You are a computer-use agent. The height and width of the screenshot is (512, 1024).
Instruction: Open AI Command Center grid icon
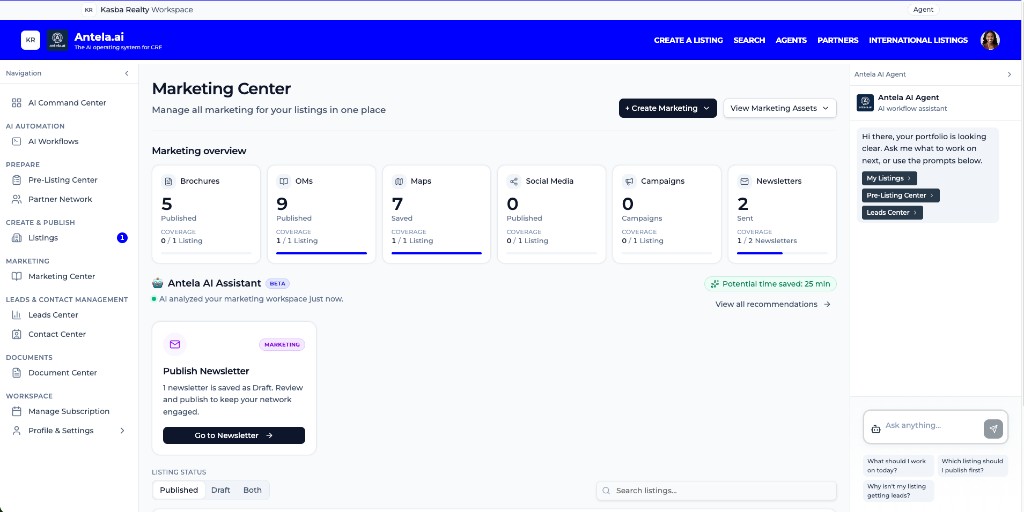coord(16,103)
